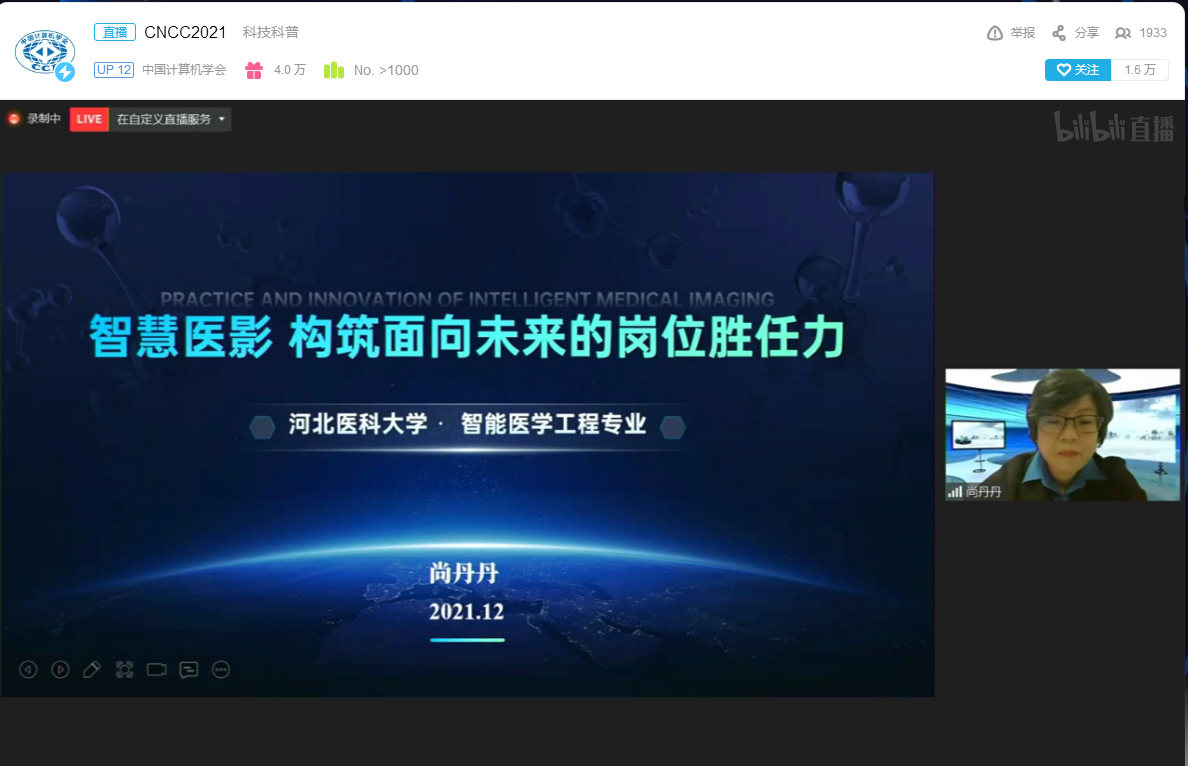Viewport: 1188px width, 766px height.
Task: Open the CNCC2021 stream title
Action: click(185, 32)
